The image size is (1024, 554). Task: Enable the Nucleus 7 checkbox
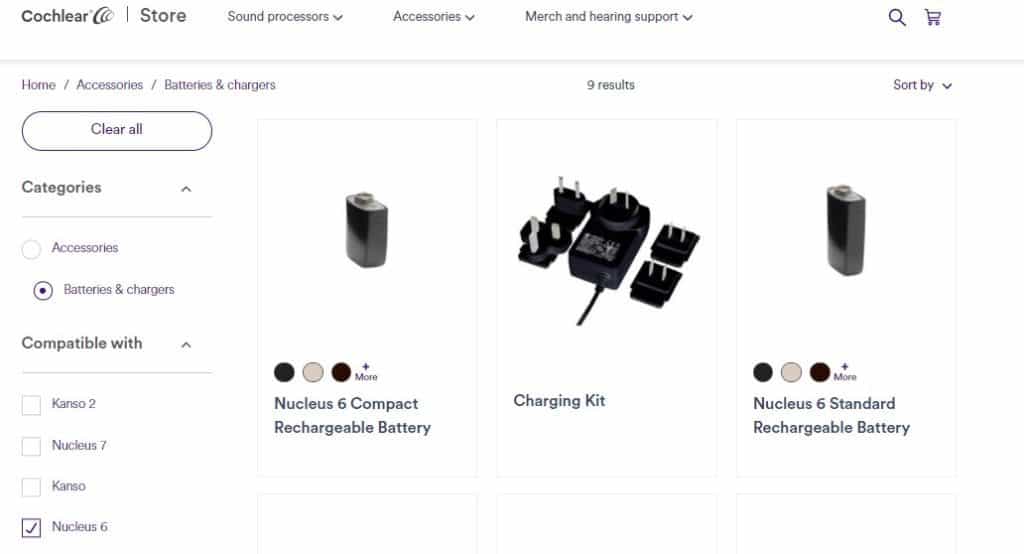point(31,446)
